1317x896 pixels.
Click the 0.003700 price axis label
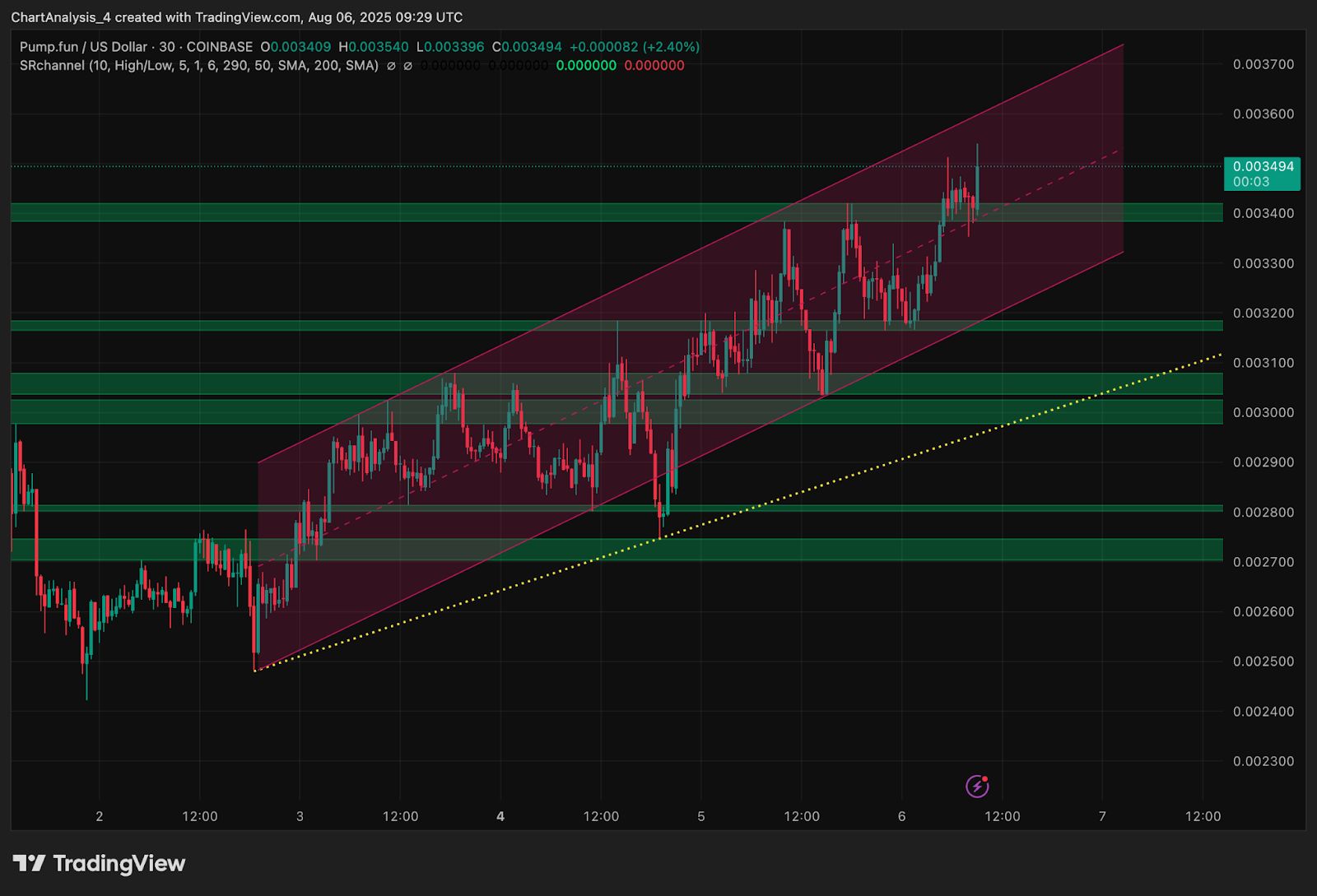pyautogui.click(x=1263, y=64)
